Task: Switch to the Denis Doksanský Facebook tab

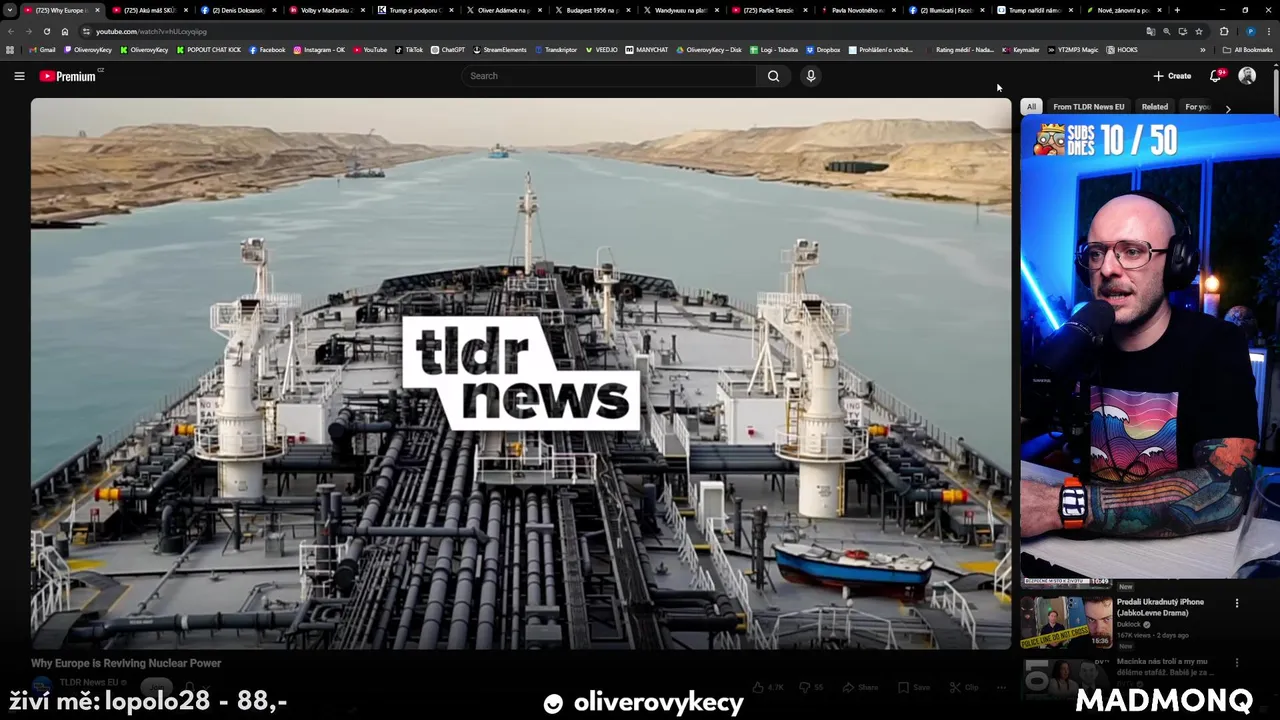Action: point(238,10)
